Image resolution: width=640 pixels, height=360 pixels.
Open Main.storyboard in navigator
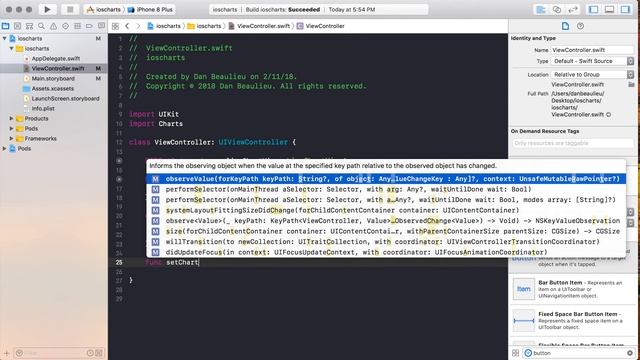click(x=53, y=78)
